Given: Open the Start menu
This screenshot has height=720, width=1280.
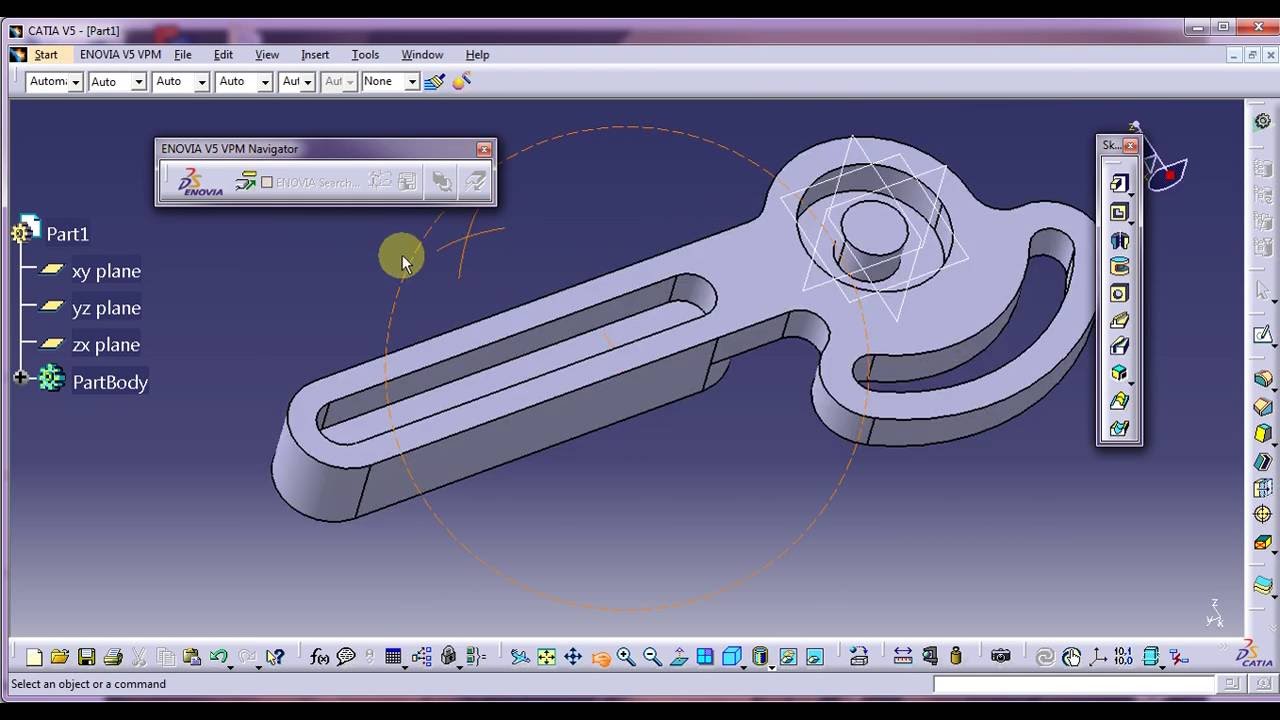Looking at the screenshot, I should click(46, 55).
